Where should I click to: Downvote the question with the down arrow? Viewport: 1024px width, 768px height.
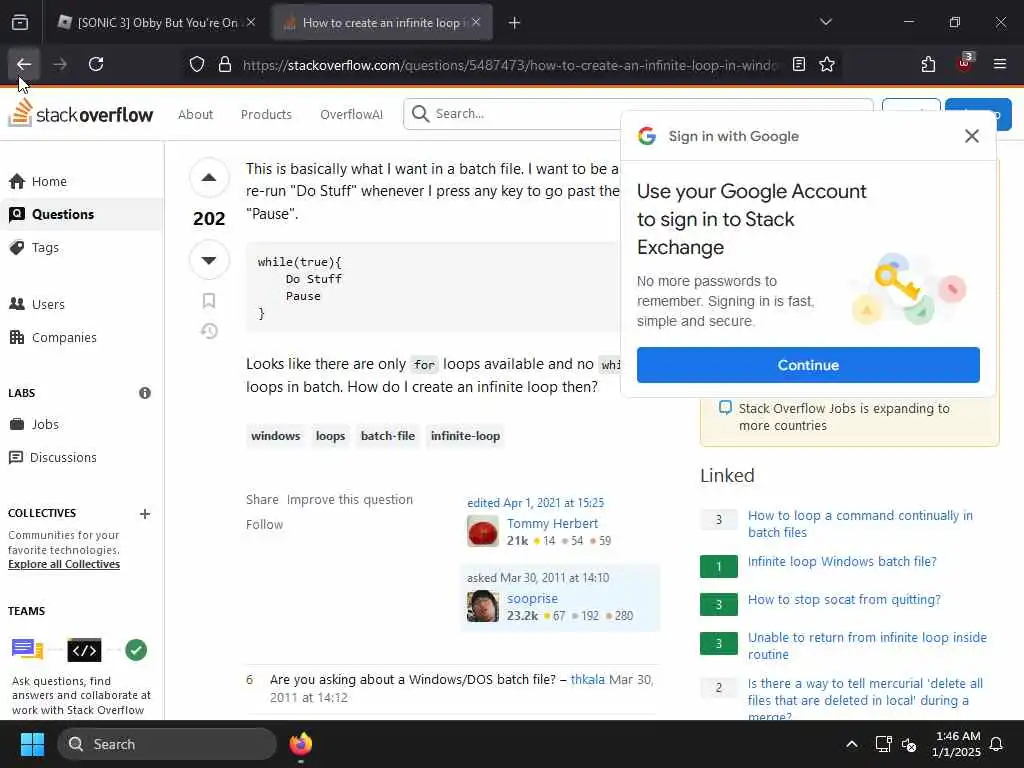tap(209, 260)
